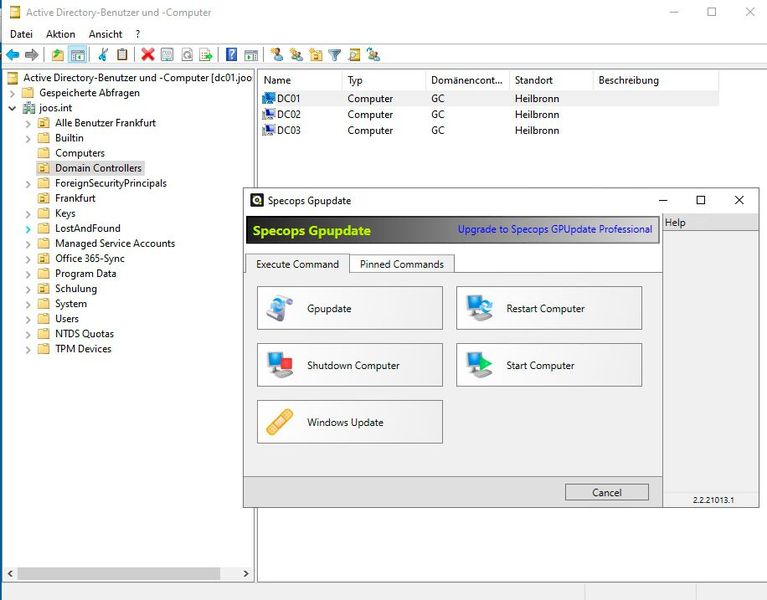Viewport: 767px width, 600px height.
Task: Select NTDS Quotas in tree
Action: tap(84, 334)
